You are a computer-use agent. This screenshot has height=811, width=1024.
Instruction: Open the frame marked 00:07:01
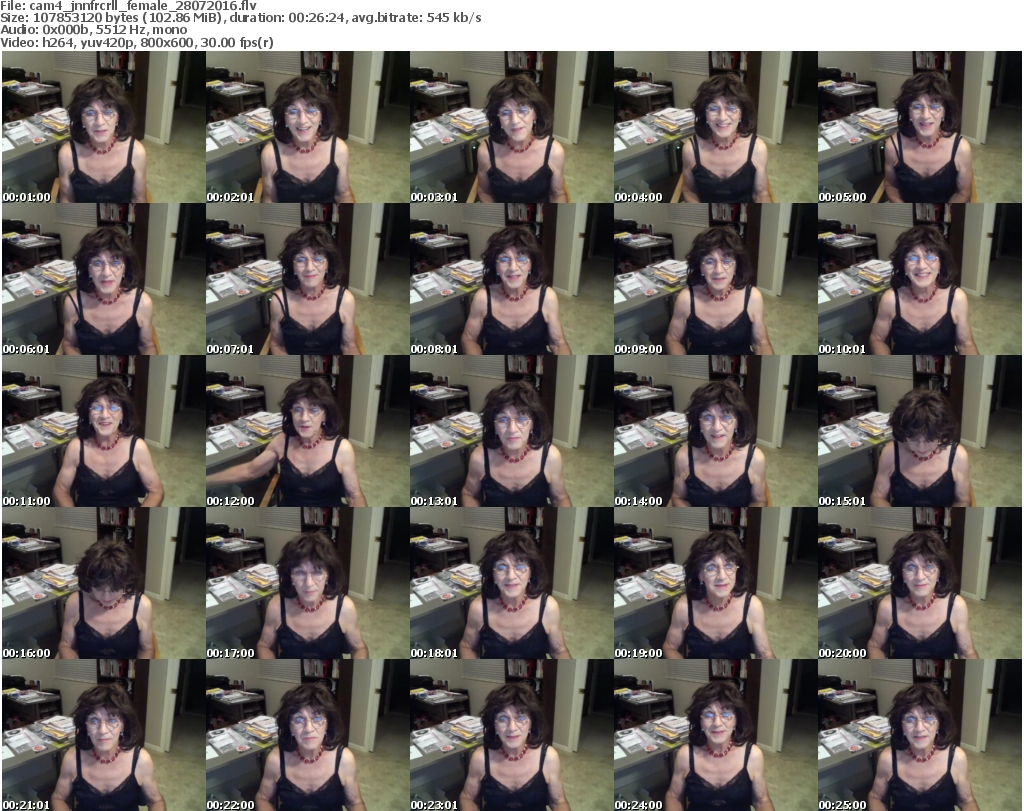tap(308, 279)
